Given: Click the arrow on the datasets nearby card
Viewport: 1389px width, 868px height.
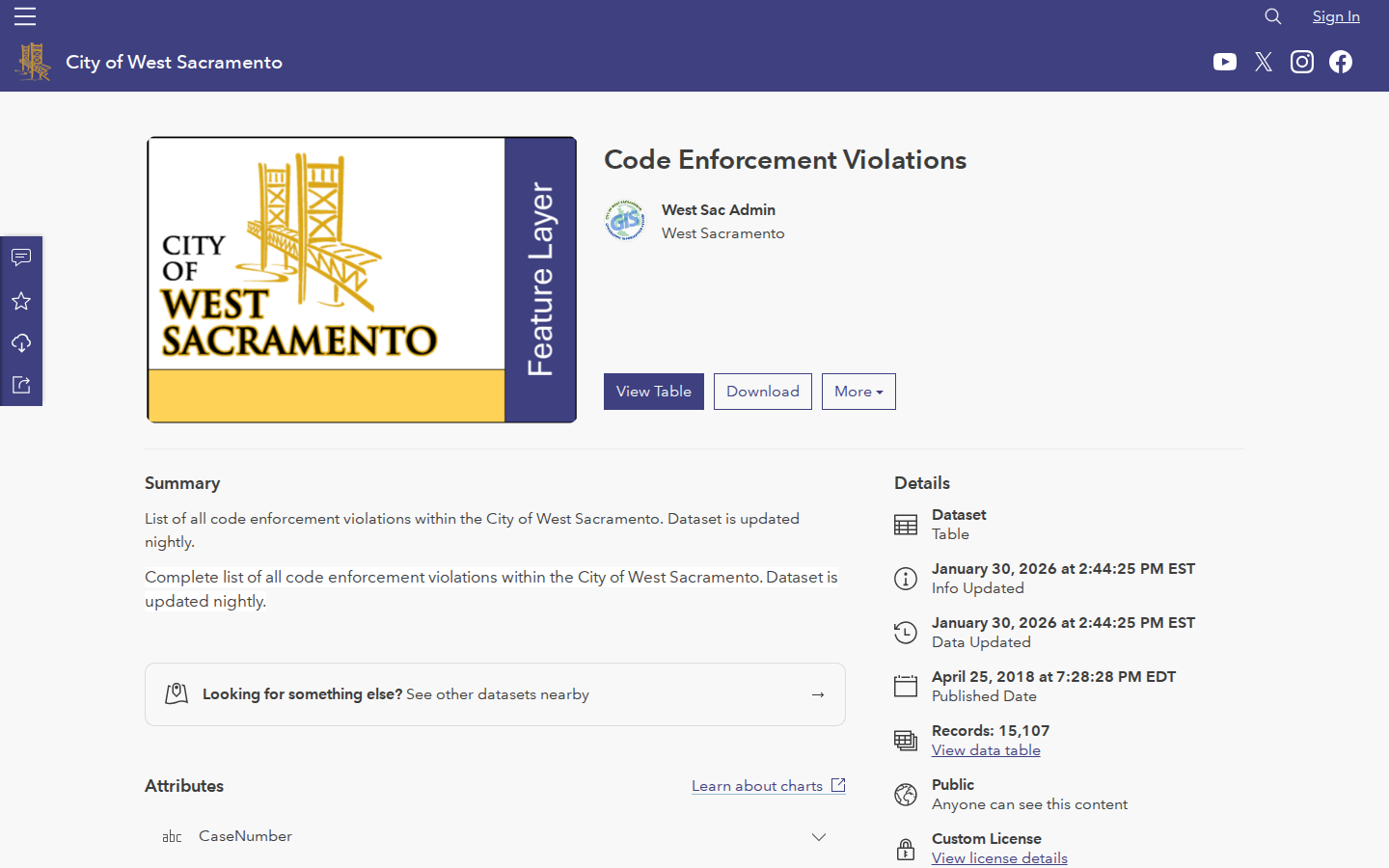Looking at the screenshot, I should point(818,694).
